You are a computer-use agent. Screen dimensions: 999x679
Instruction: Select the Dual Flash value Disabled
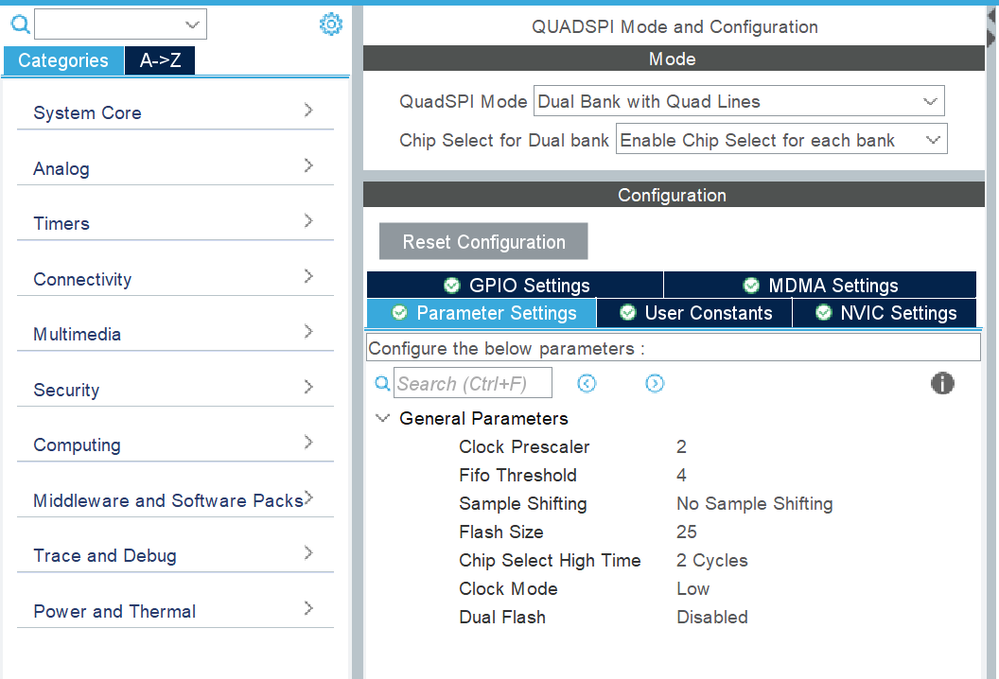click(712, 617)
